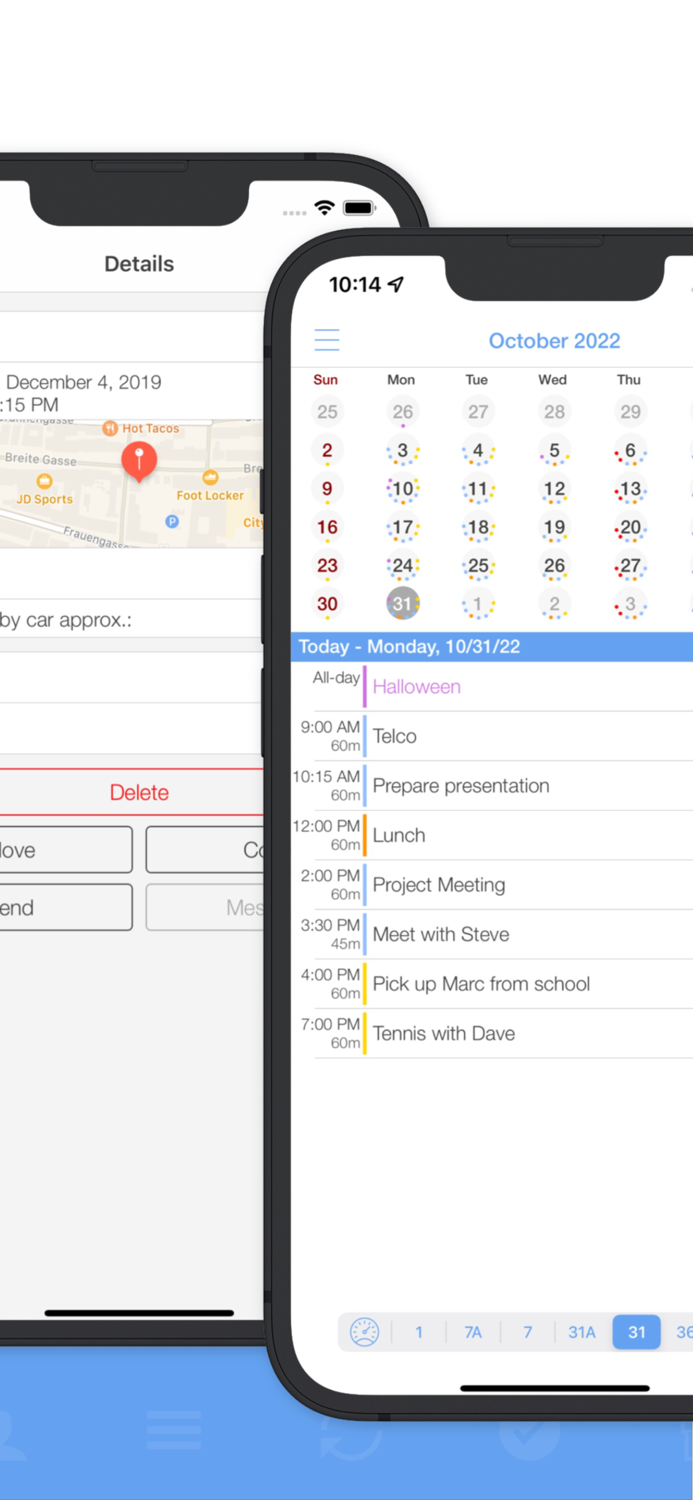Open the Halloween all-day event
Viewport: 693px width, 1500px height.
click(x=493, y=687)
